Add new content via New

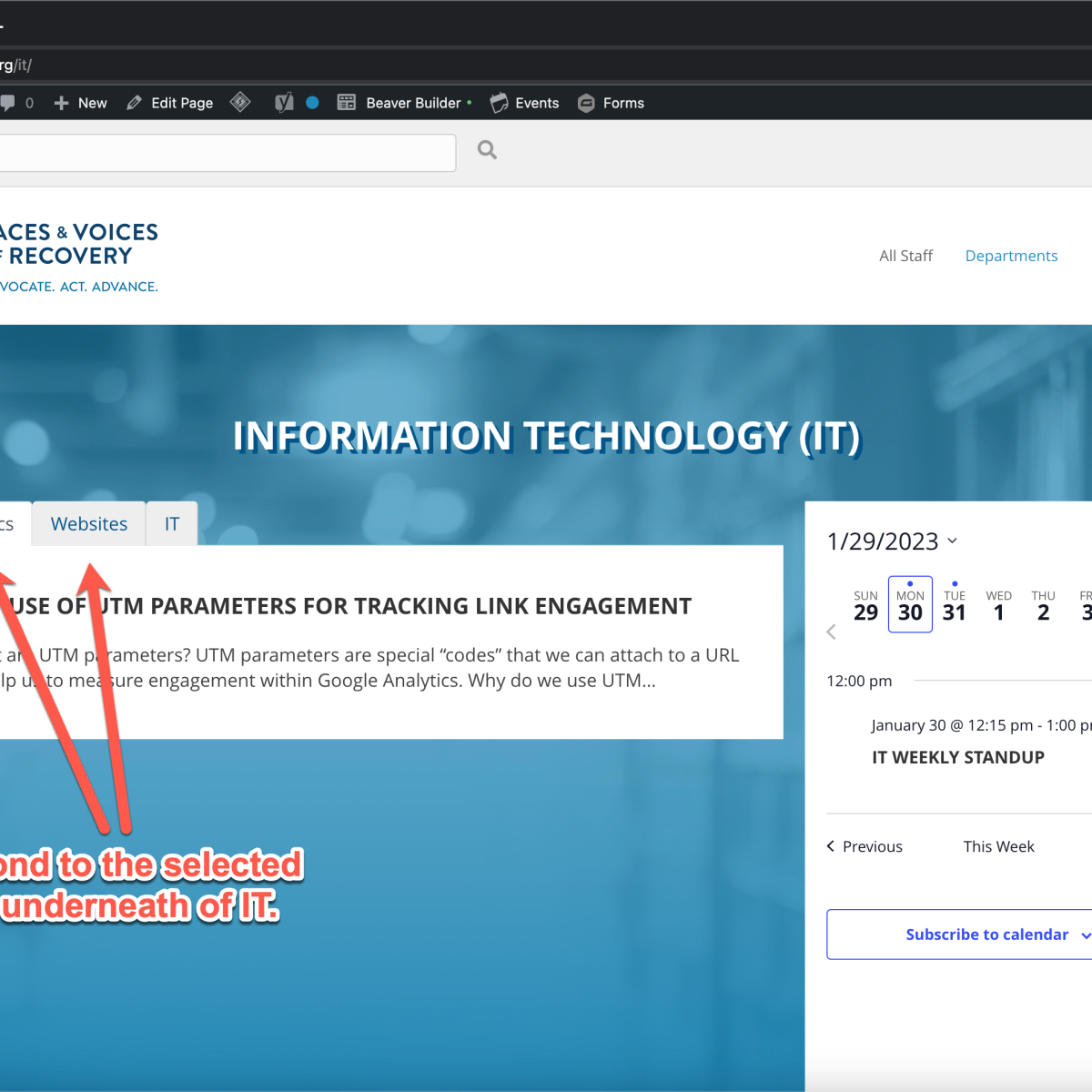click(x=81, y=103)
